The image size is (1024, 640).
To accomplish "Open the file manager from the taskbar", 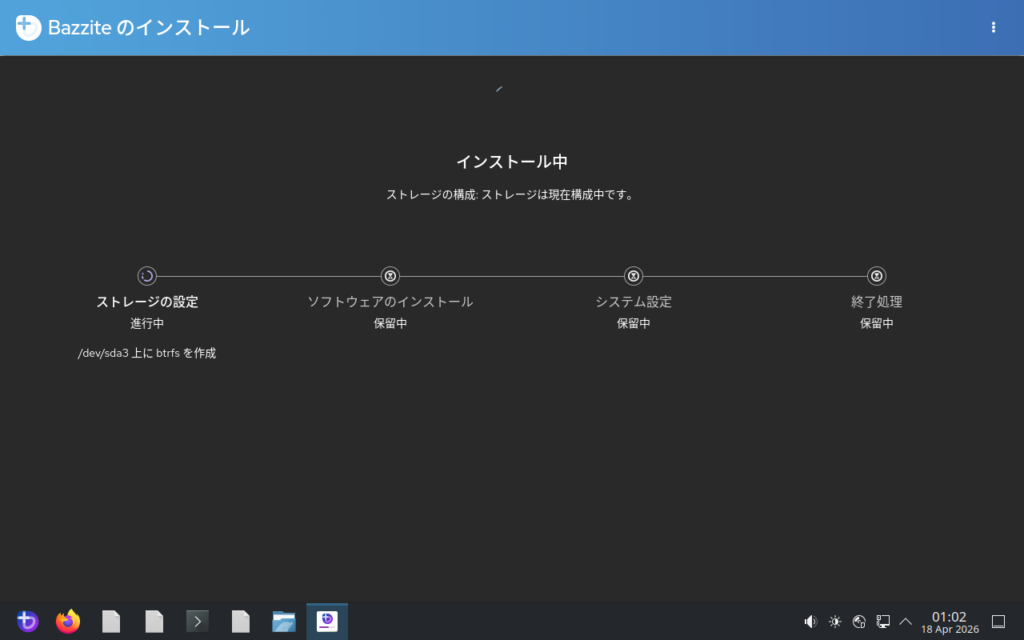I will coord(284,622).
